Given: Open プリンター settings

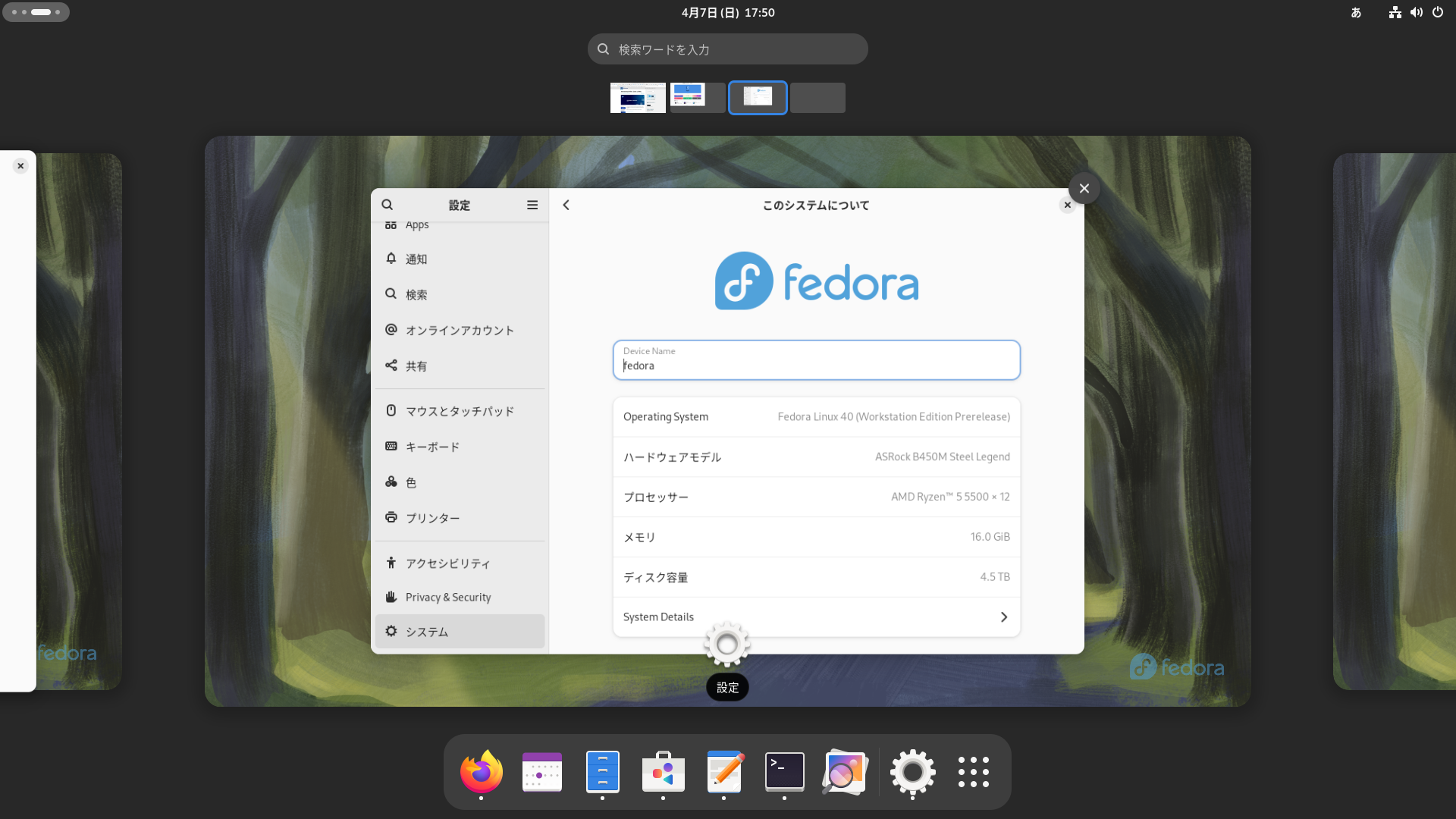Looking at the screenshot, I should (x=460, y=518).
